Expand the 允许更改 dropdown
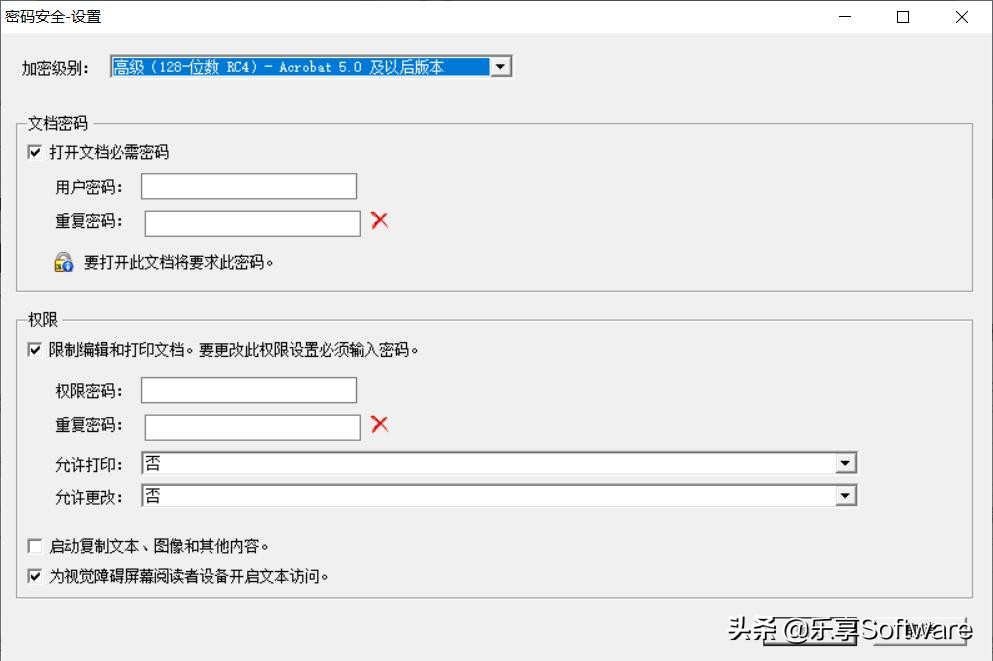The height and width of the screenshot is (661, 993). click(499, 496)
